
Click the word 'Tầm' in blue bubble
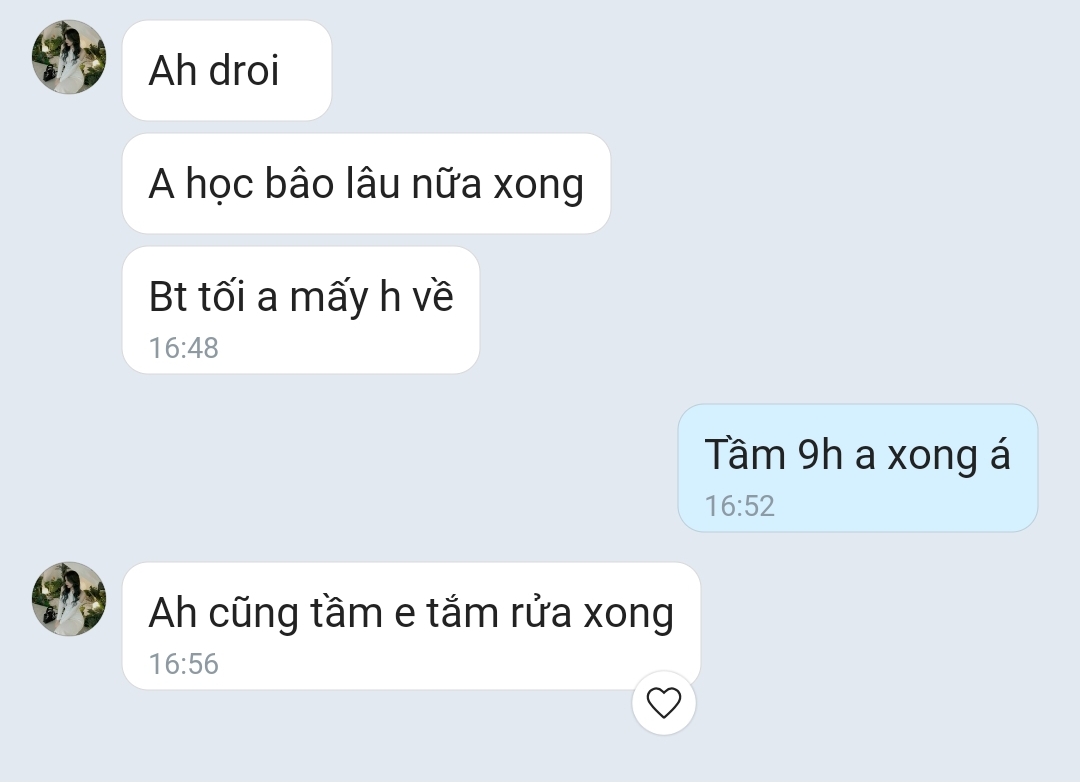pyautogui.click(x=745, y=453)
